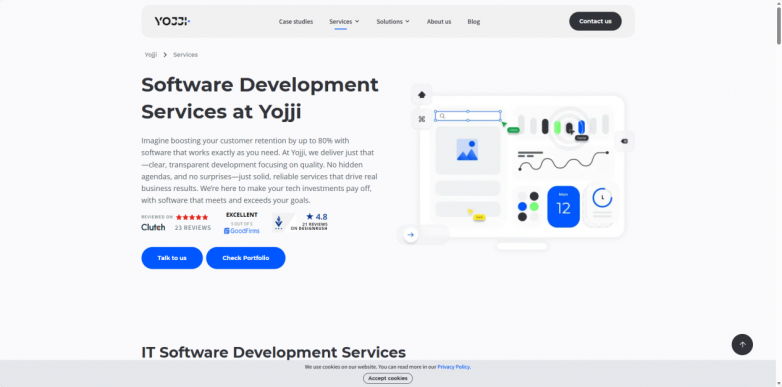Click the command key icon tile
The height and width of the screenshot is (387, 782).
[x=422, y=119]
